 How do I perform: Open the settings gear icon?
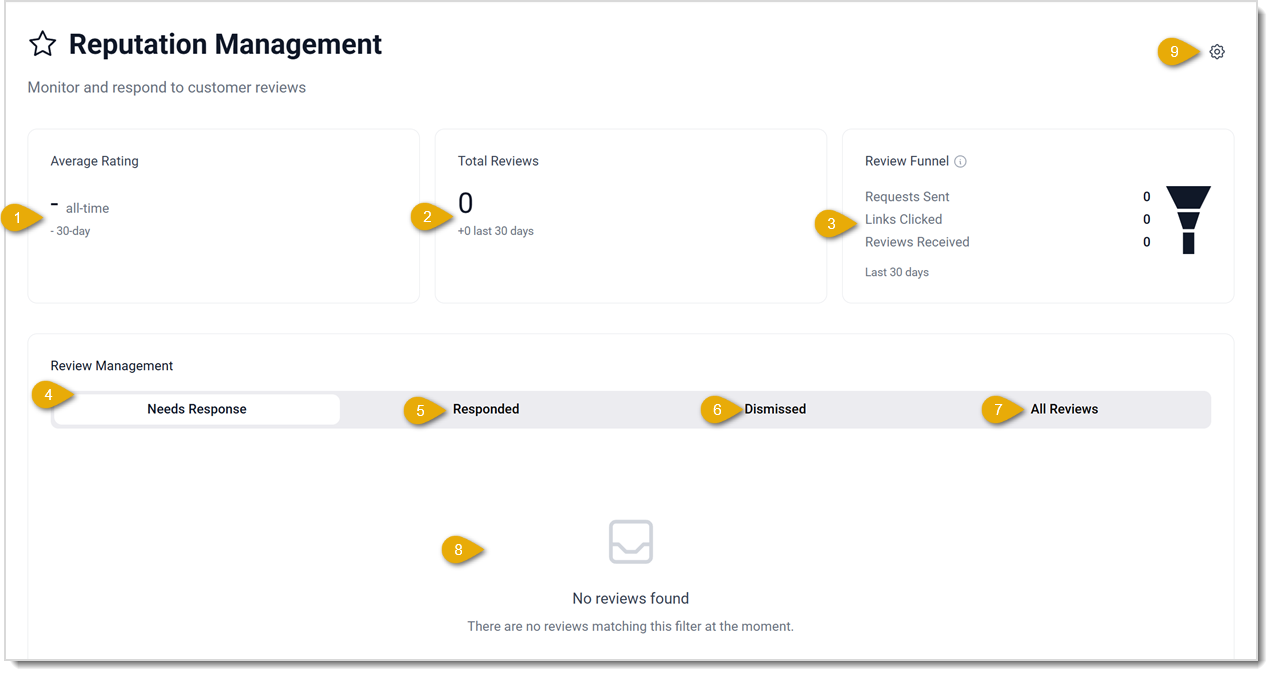tap(1216, 52)
